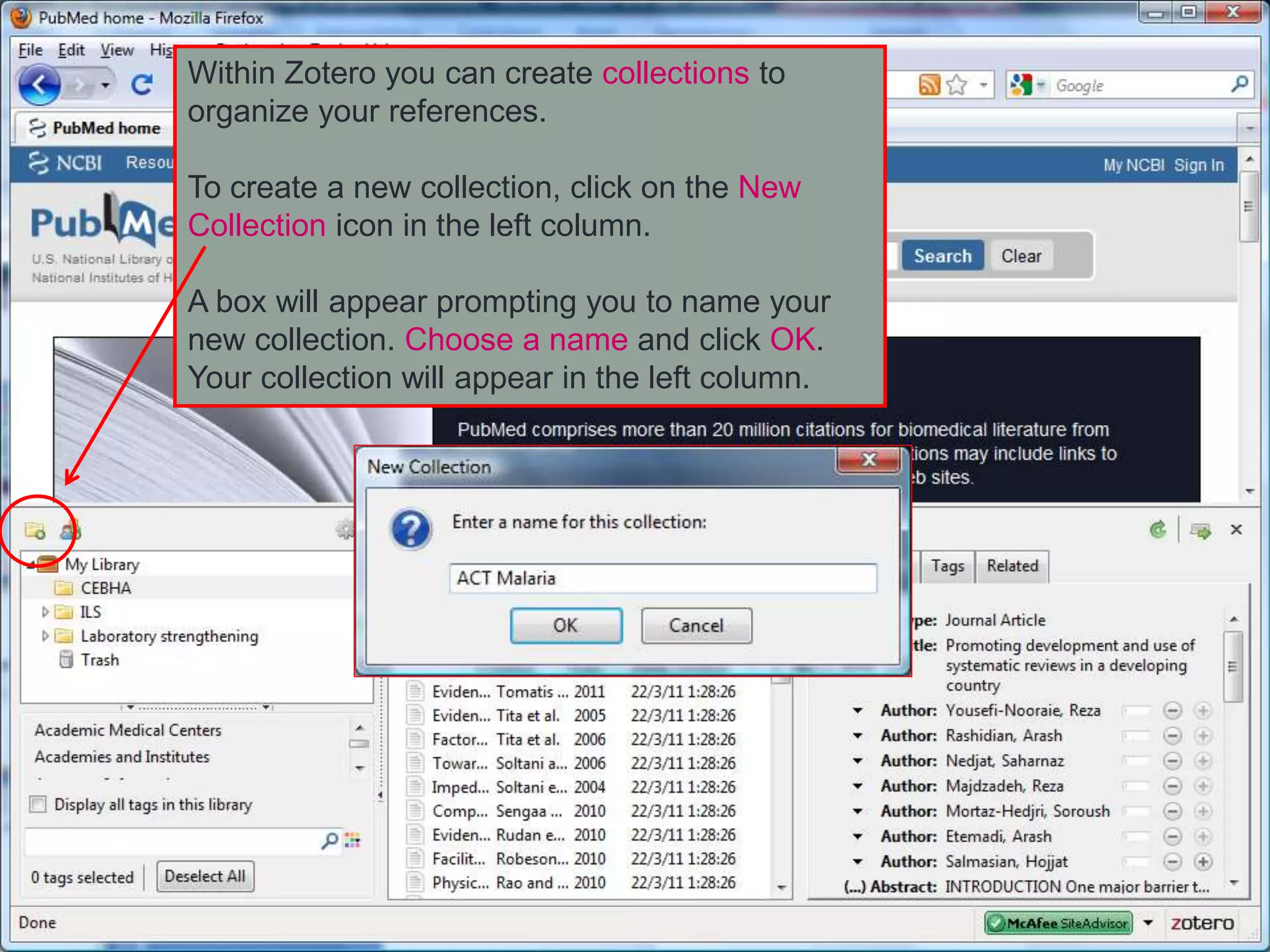
Task: Open creator type dropdown for Majdzadeh, Reza
Action: pyautogui.click(x=857, y=787)
